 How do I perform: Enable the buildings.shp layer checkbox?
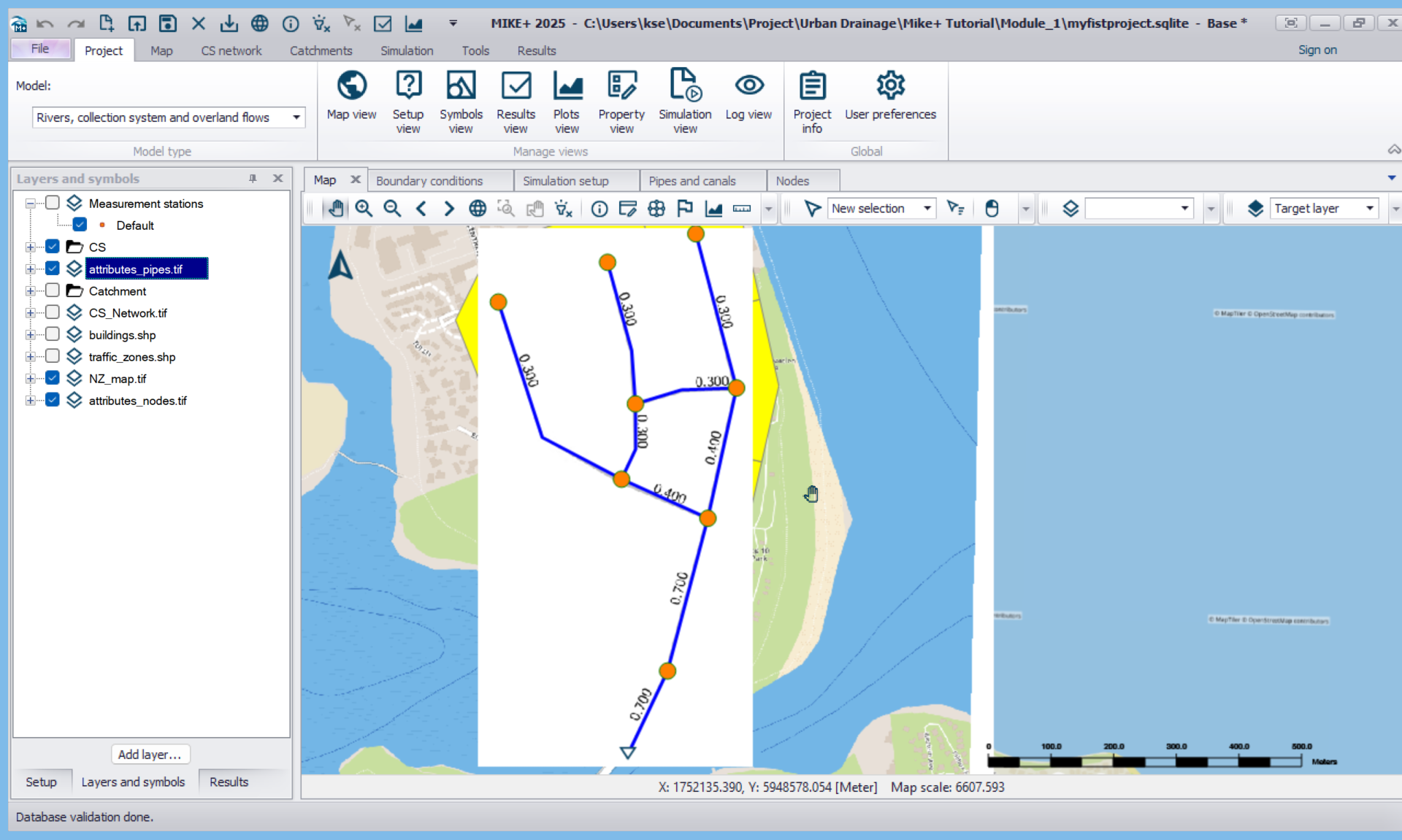pos(53,334)
